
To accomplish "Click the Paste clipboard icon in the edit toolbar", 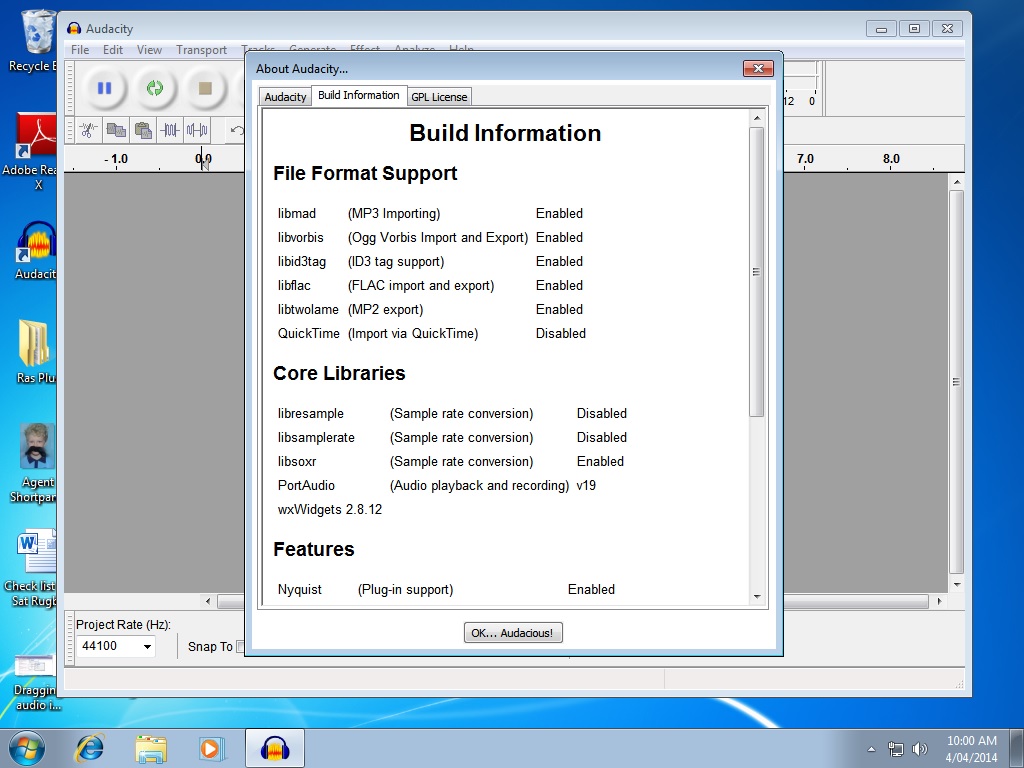I will click(x=142, y=131).
